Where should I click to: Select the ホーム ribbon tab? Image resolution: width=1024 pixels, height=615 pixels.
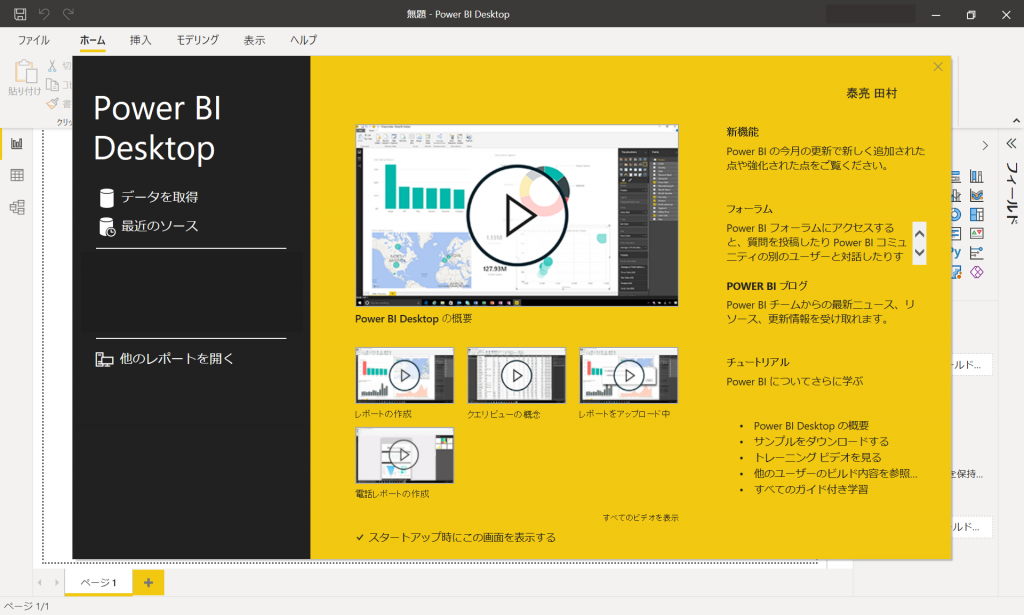[92, 40]
